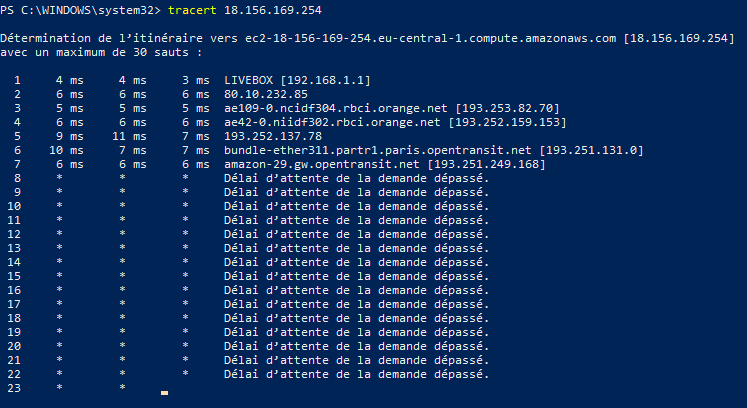Click the blinking cursor on hop 23 line
Viewport: 747px width, 408px height.
[x=164, y=392]
